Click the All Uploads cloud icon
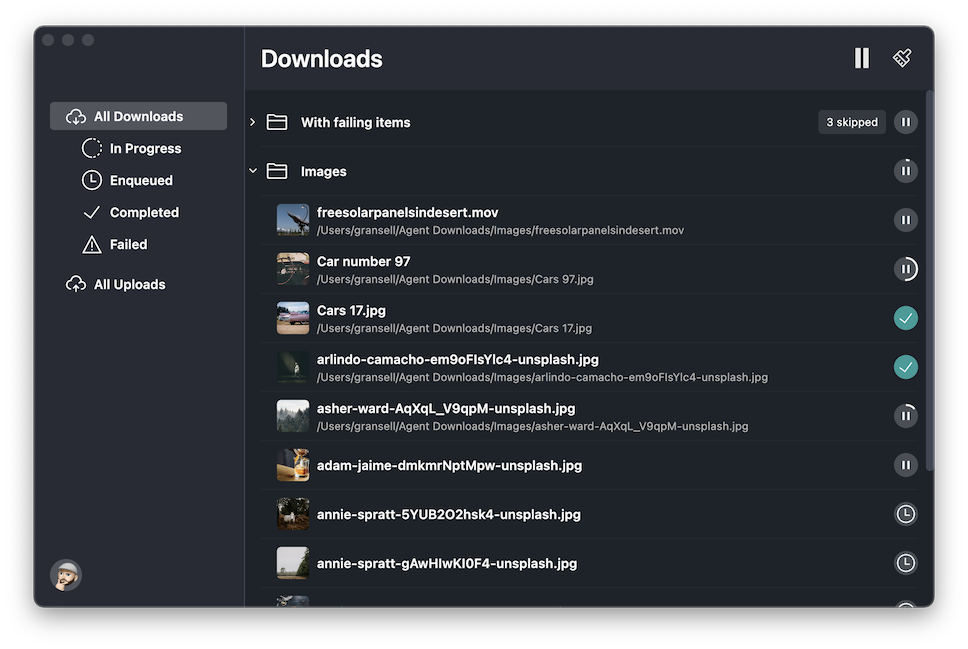The image size is (968, 649). pyautogui.click(x=76, y=284)
